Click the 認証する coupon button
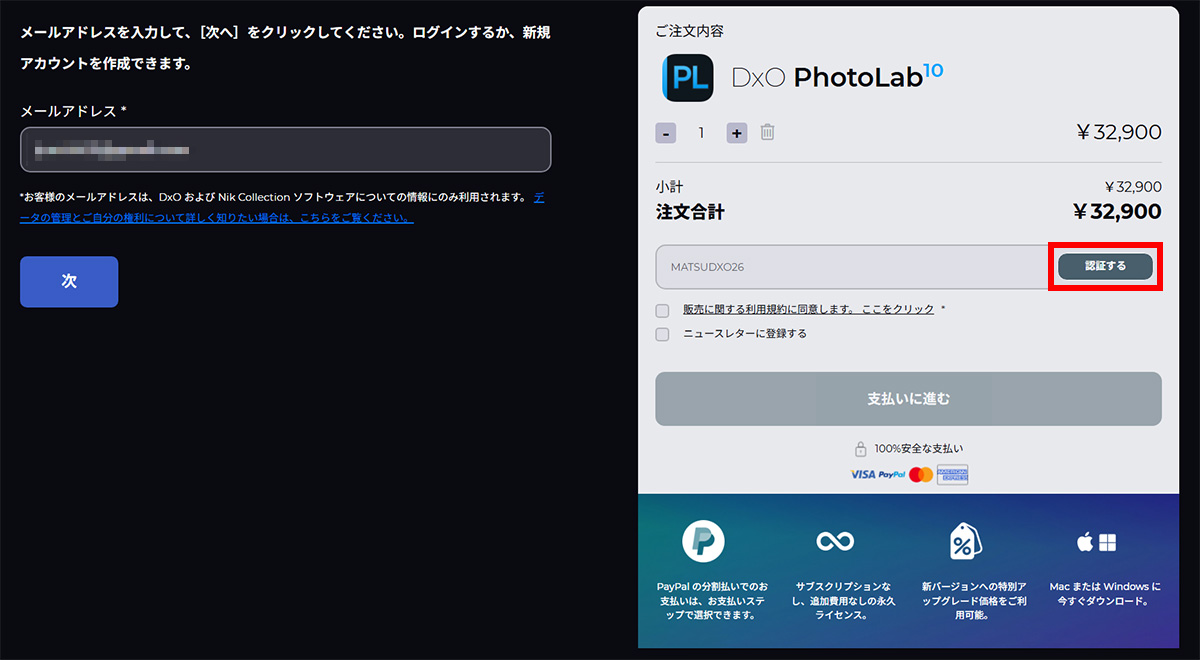Screen dimensions: 1200x660 [1105, 266]
